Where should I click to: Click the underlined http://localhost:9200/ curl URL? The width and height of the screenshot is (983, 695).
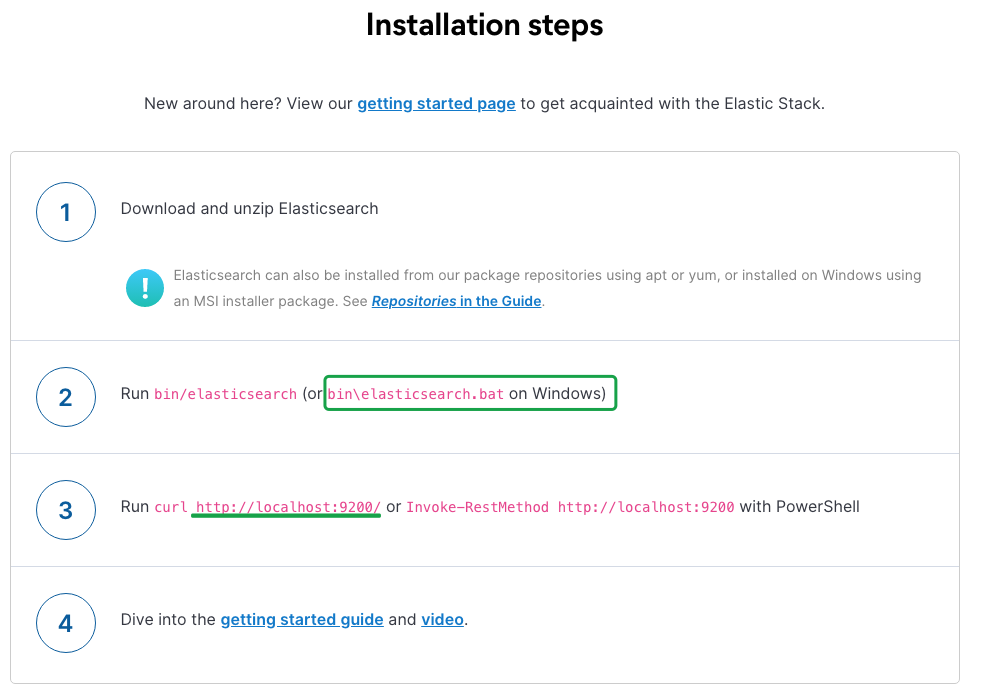tap(288, 507)
